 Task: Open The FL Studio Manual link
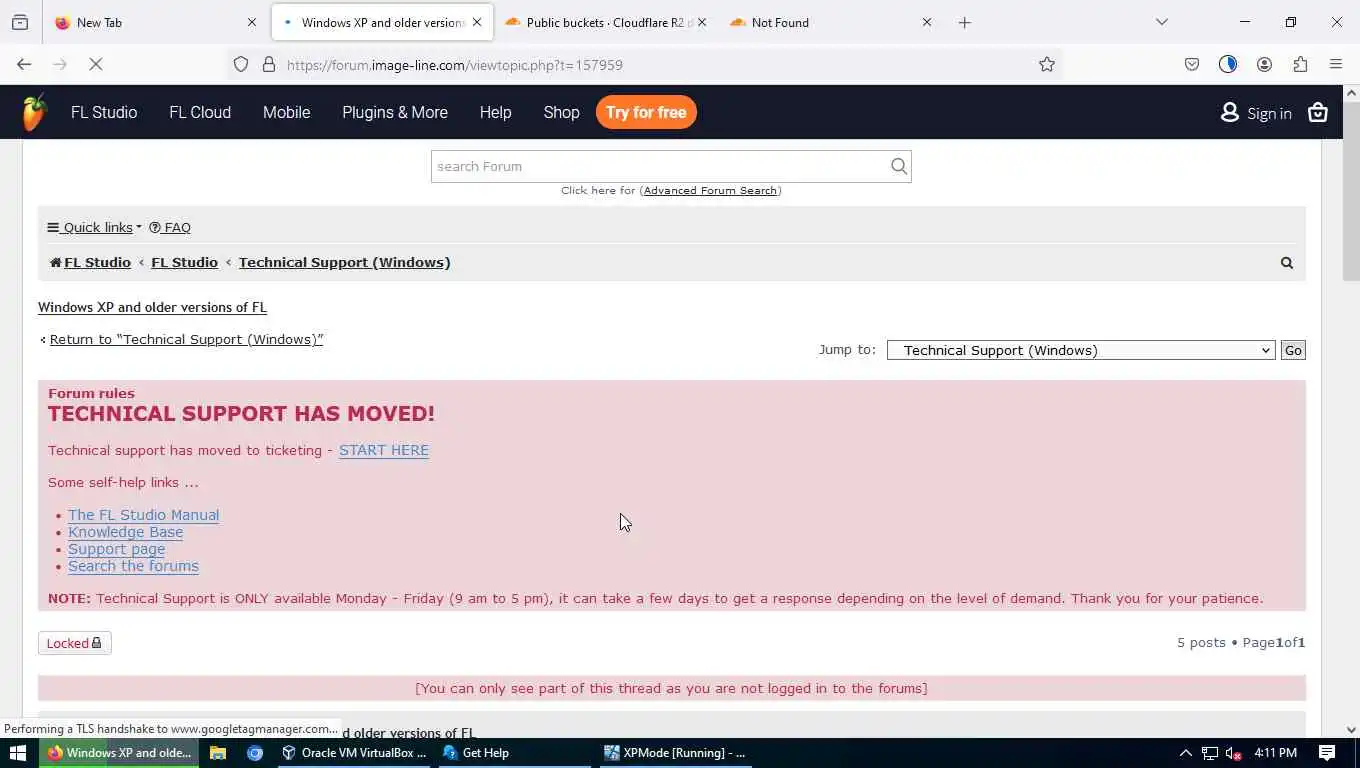(143, 515)
